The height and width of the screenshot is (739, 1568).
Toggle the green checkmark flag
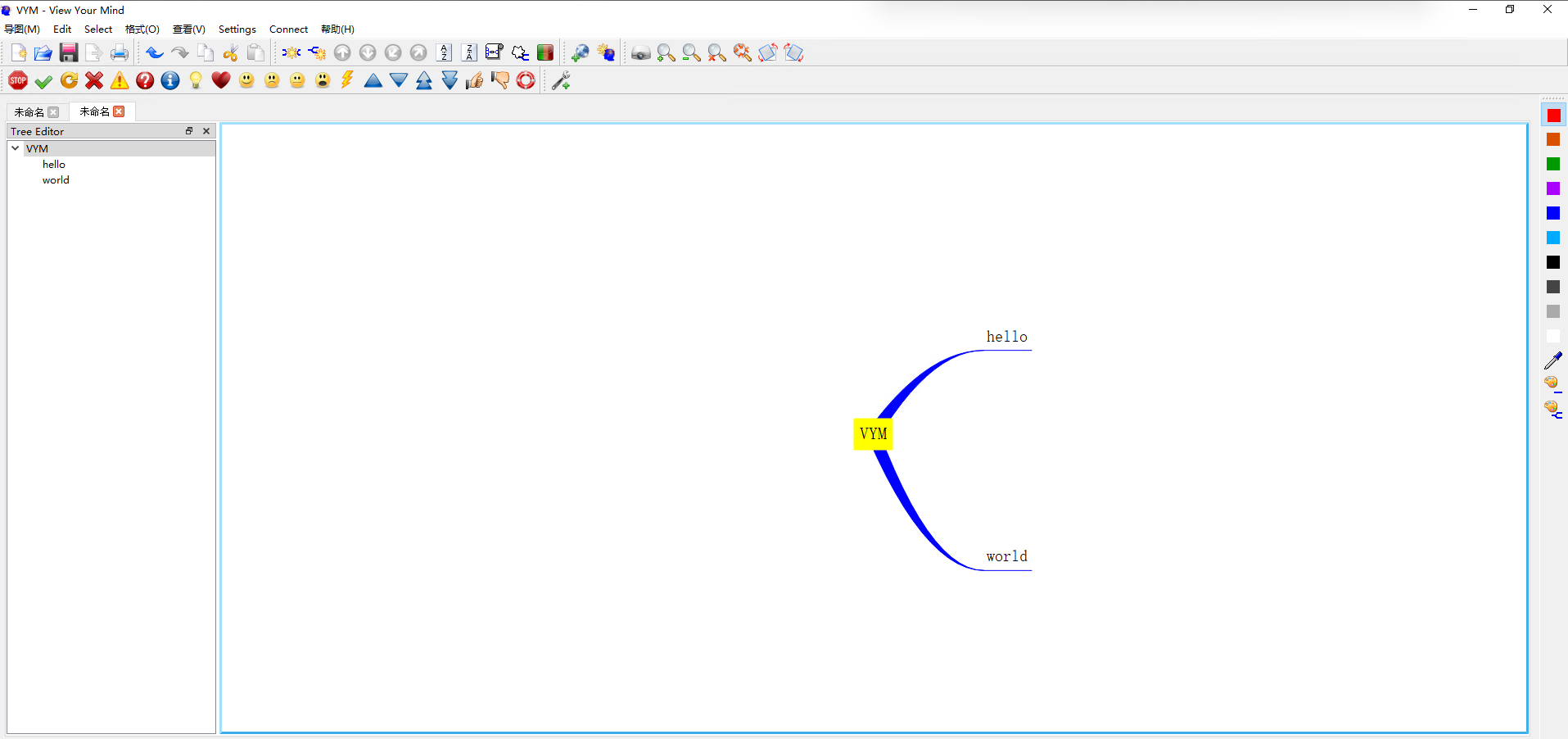pos(43,80)
